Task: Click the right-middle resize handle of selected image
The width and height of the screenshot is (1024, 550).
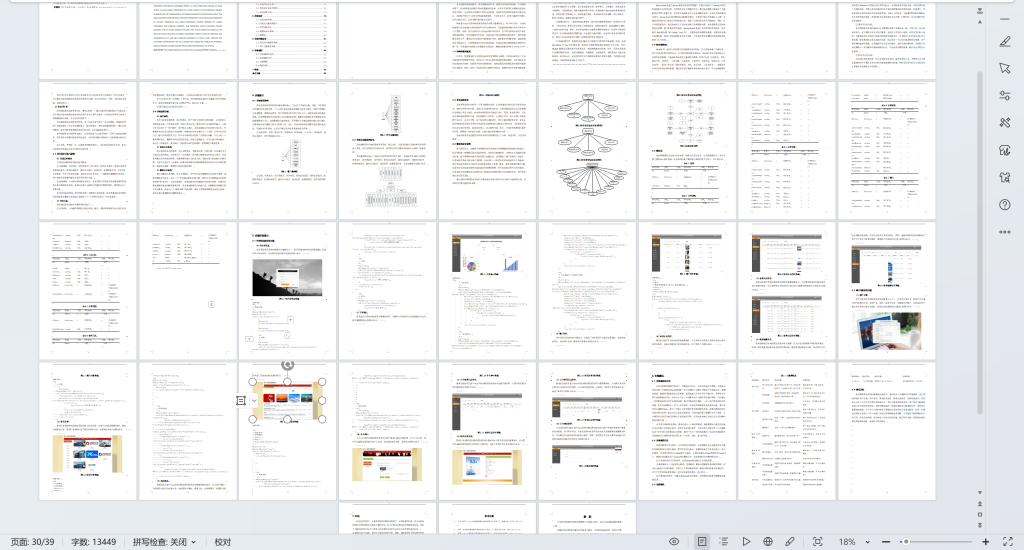Action: pyautogui.click(x=322, y=400)
